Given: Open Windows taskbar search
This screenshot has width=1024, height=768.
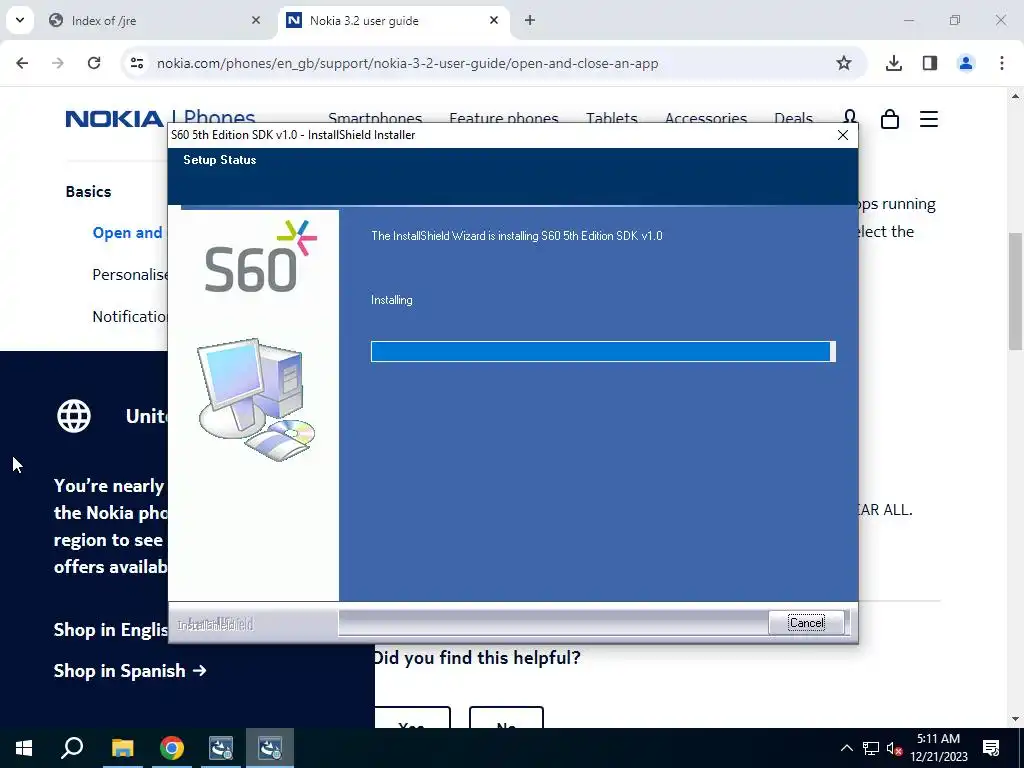Looking at the screenshot, I should pyautogui.click(x=72, y=748).
